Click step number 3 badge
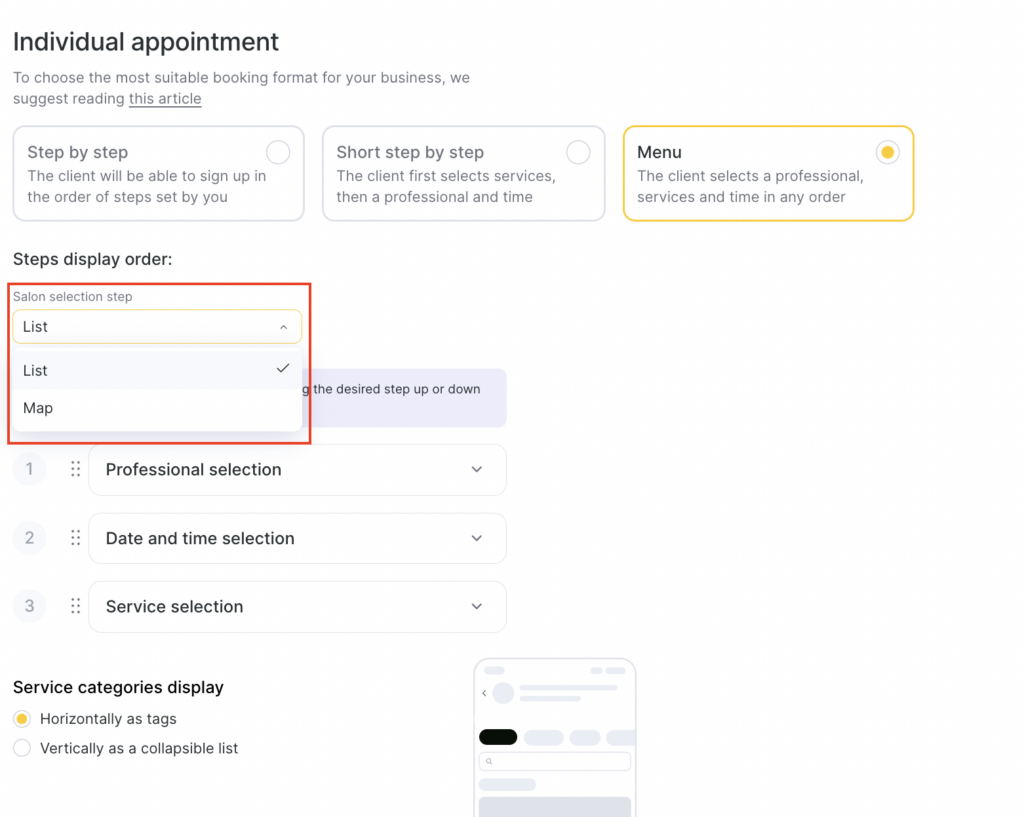The height and width of the screenshot is (817, 1024). [x=29, y=606]
